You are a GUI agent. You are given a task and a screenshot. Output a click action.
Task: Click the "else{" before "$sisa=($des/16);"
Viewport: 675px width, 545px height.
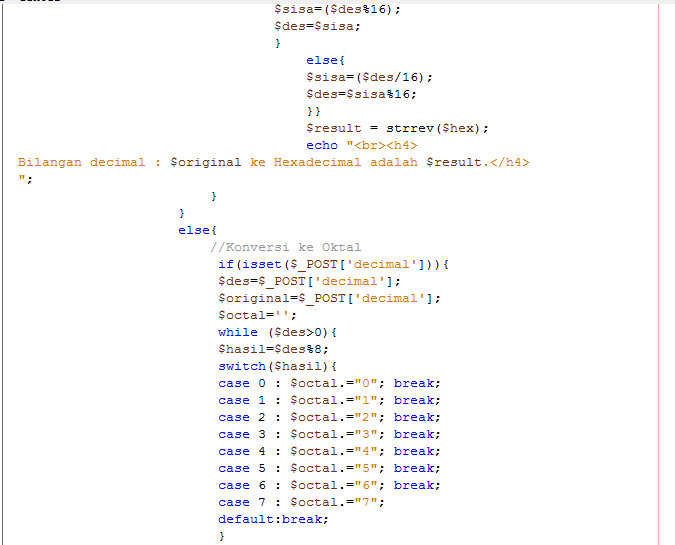click(x=325, y=60)
